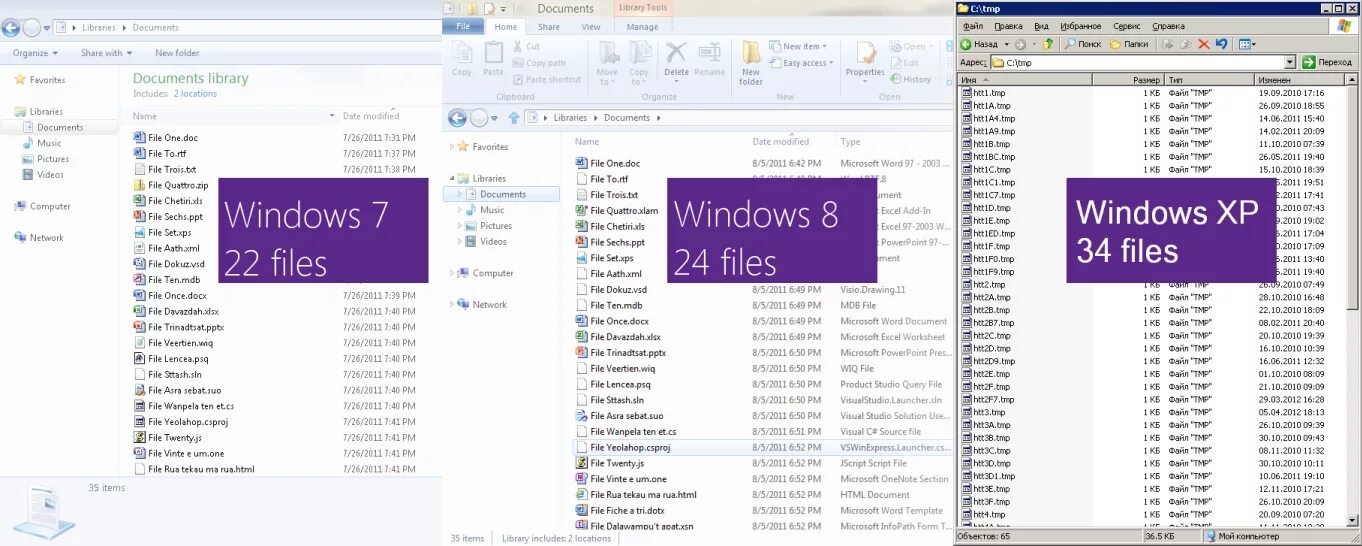The height and width of the screenshot is (546, 1362).
Task: Click History in the Windows 8 Open group
Action: tap(909, 79)
